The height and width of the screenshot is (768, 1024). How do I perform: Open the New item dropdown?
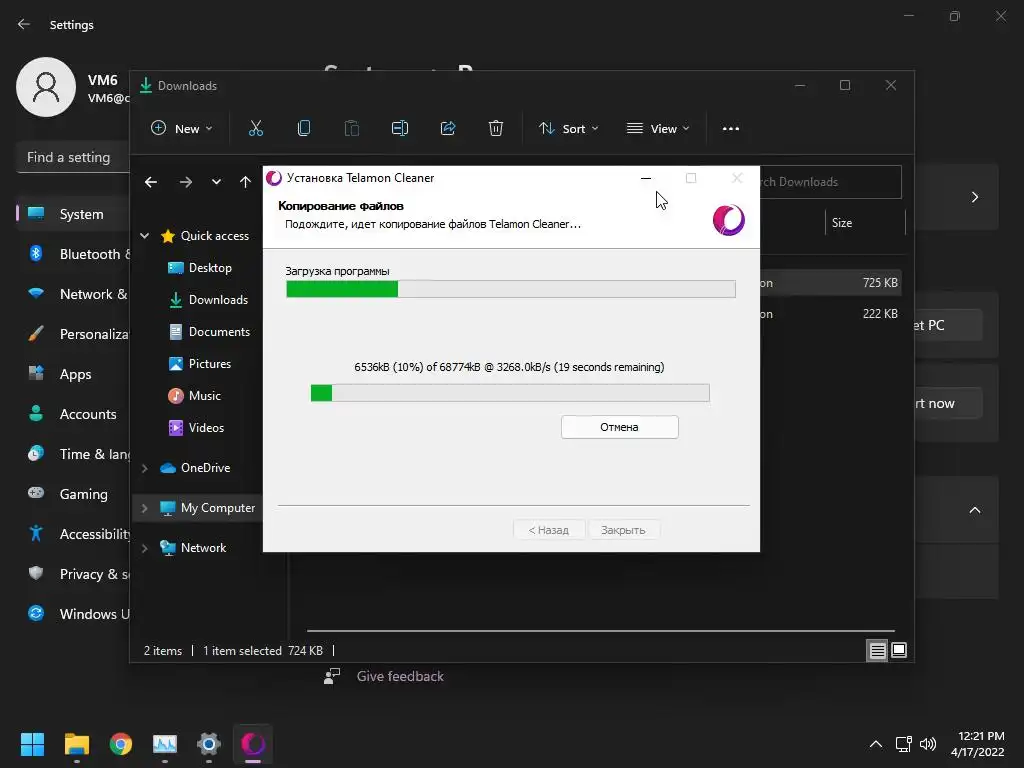(182, 129)
